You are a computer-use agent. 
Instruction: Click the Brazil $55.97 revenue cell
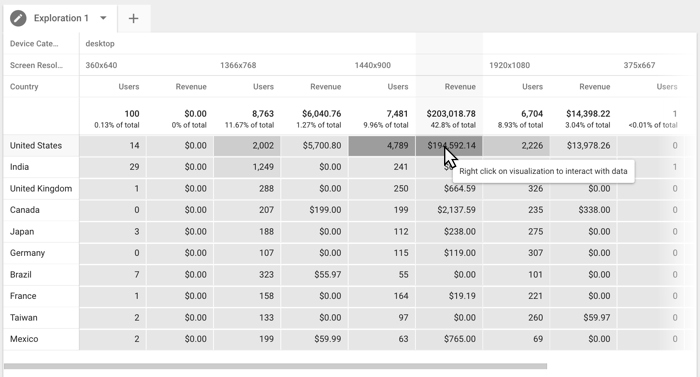(x=315, y=274)
